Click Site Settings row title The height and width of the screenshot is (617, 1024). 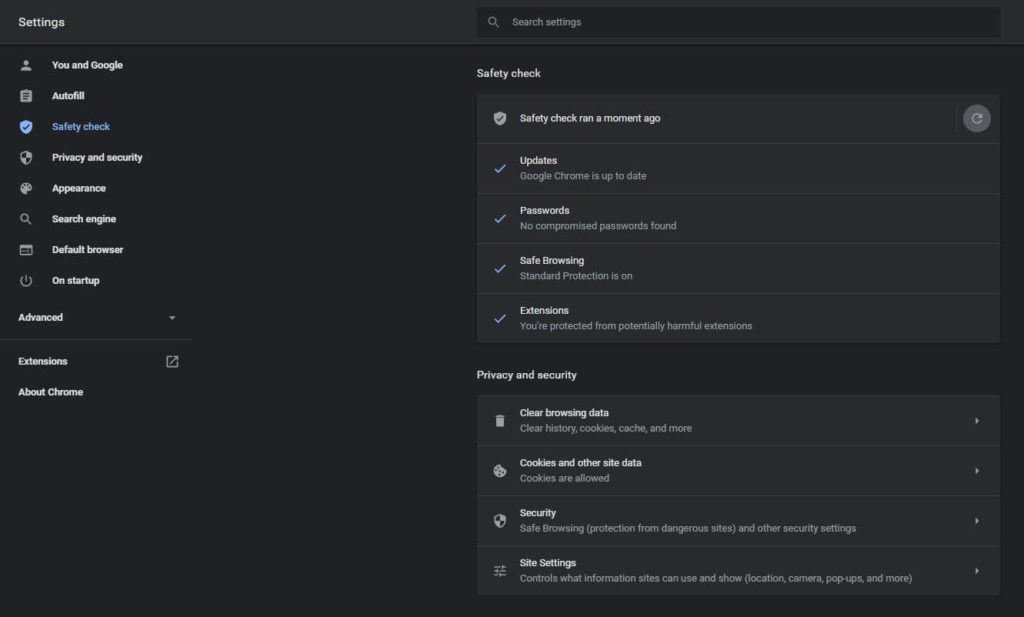(x=548, y=563)
